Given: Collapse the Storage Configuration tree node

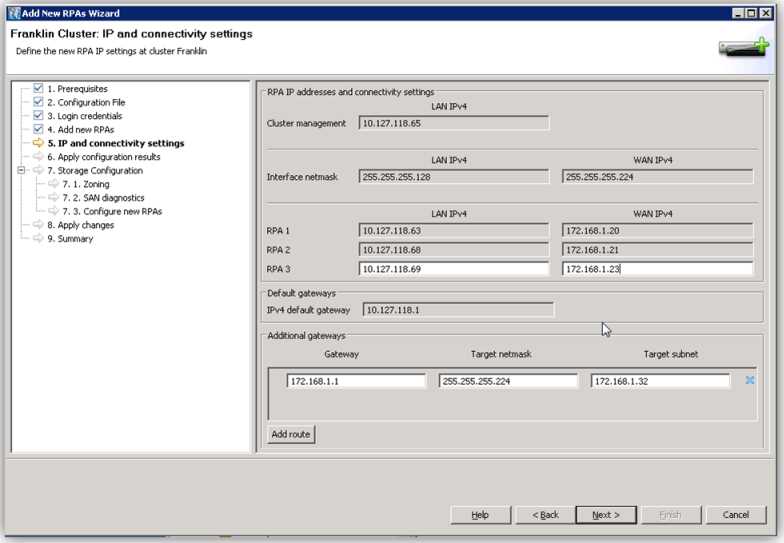Looking at the screenshot, I should 21,170.
